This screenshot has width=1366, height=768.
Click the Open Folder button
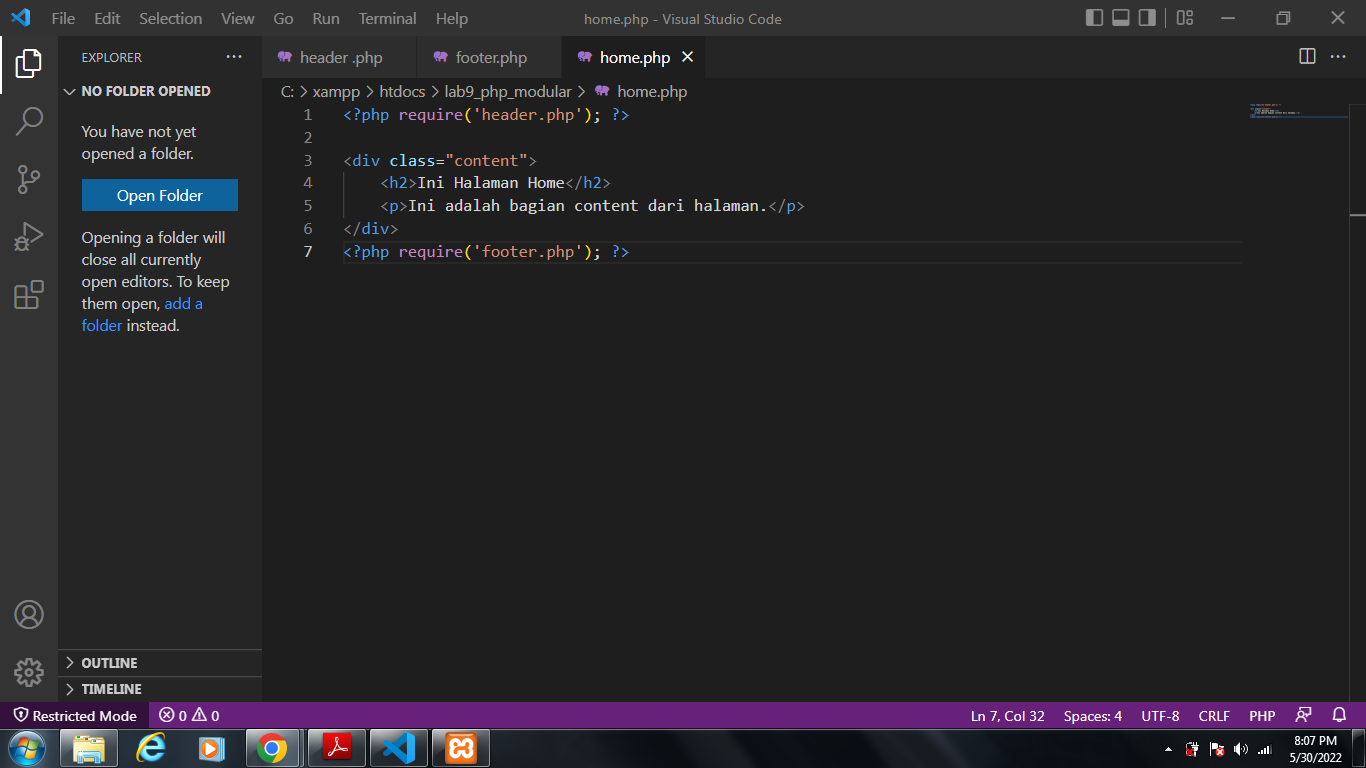pos(159,195)
